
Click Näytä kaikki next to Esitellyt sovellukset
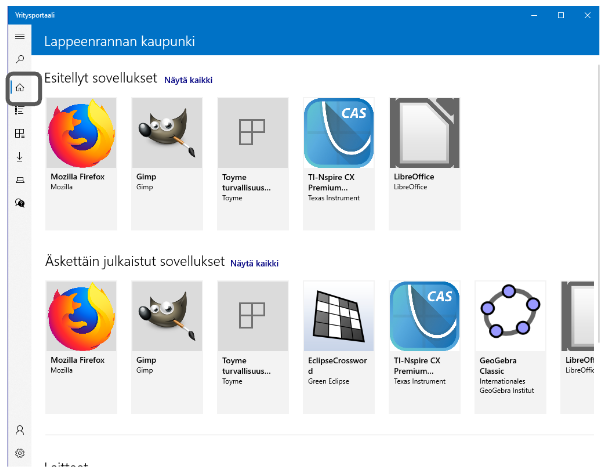[188, 80]
